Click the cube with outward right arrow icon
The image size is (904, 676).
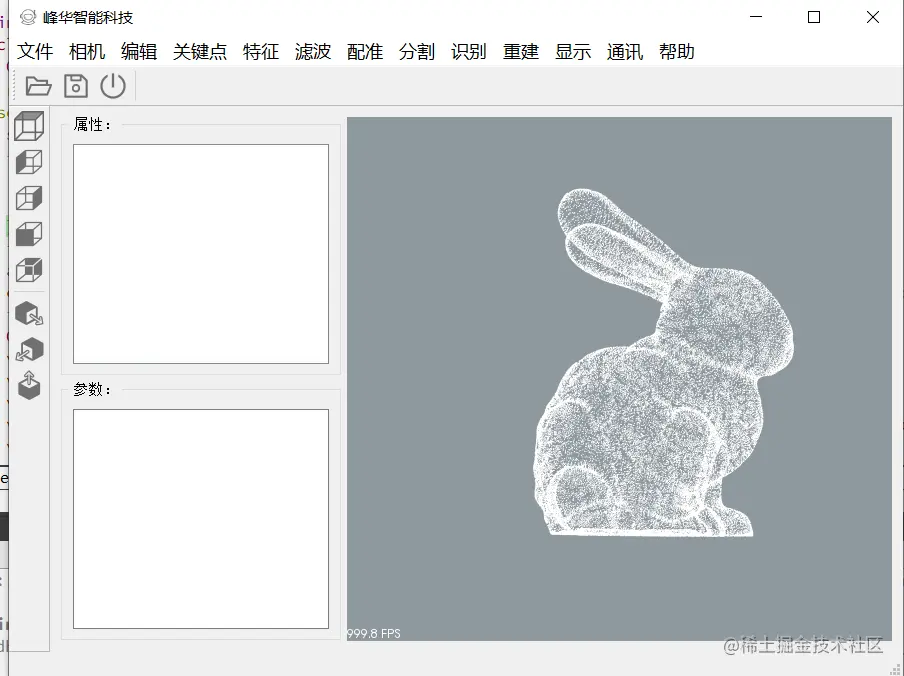click(x=29, y=314)
